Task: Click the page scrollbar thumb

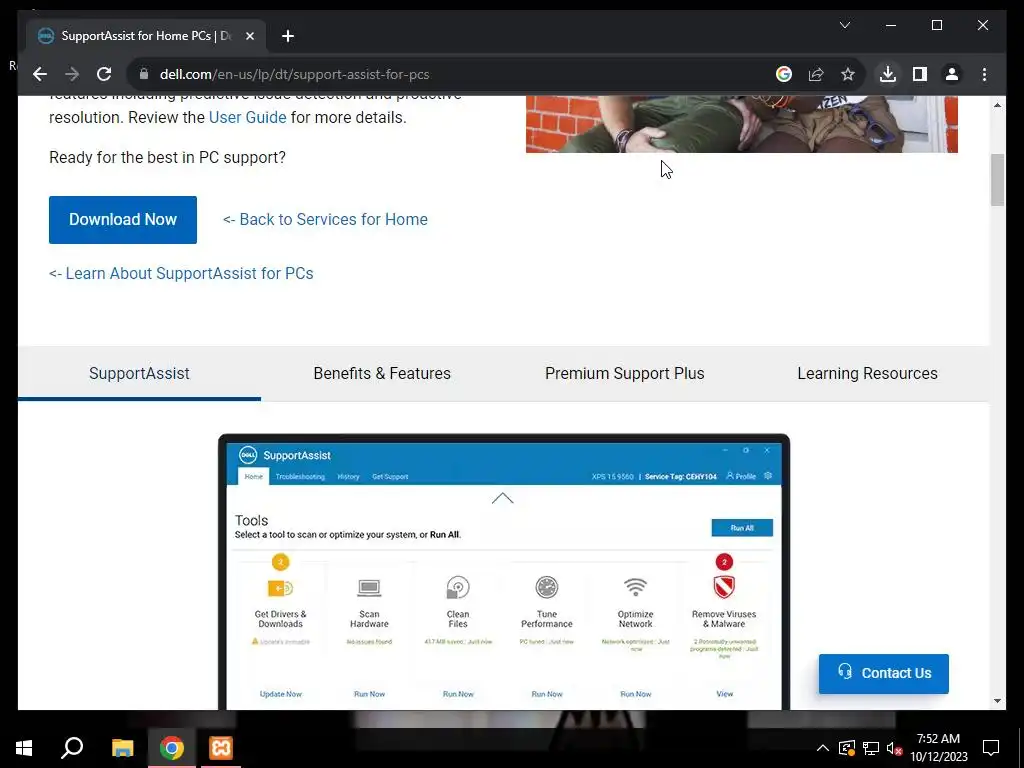Action: click(997, 180)
